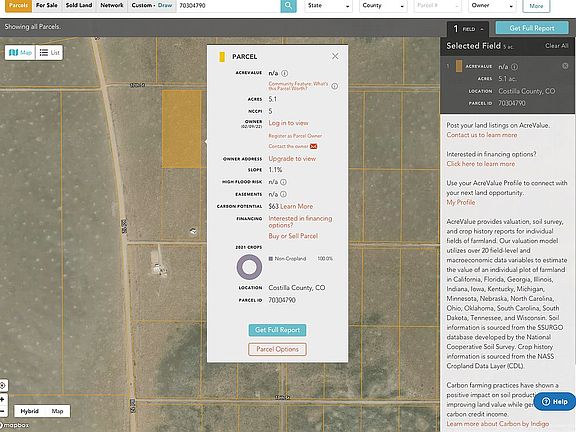Open the County dropdown

click(383, 6)
